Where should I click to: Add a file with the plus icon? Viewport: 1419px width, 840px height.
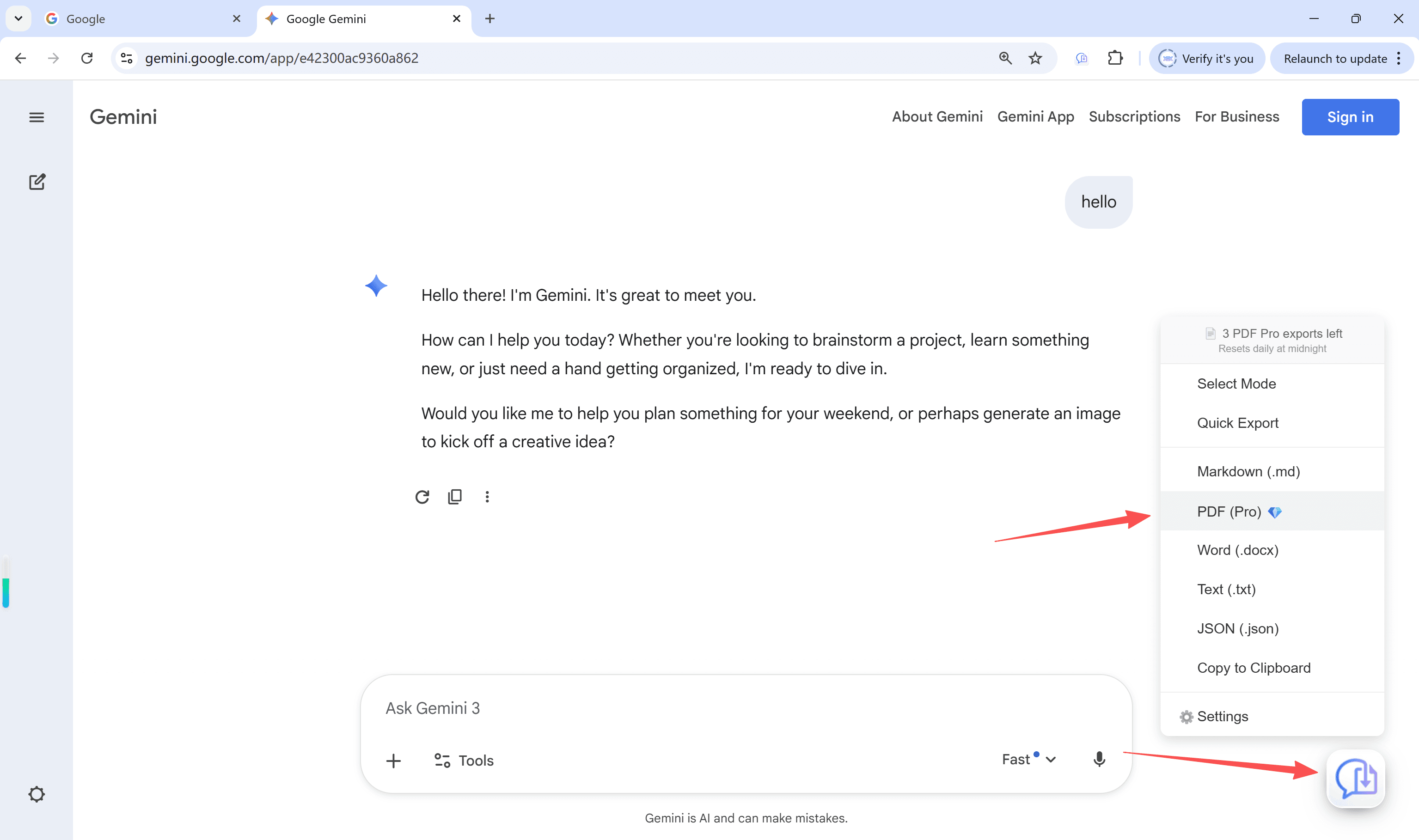coord(393,760)
